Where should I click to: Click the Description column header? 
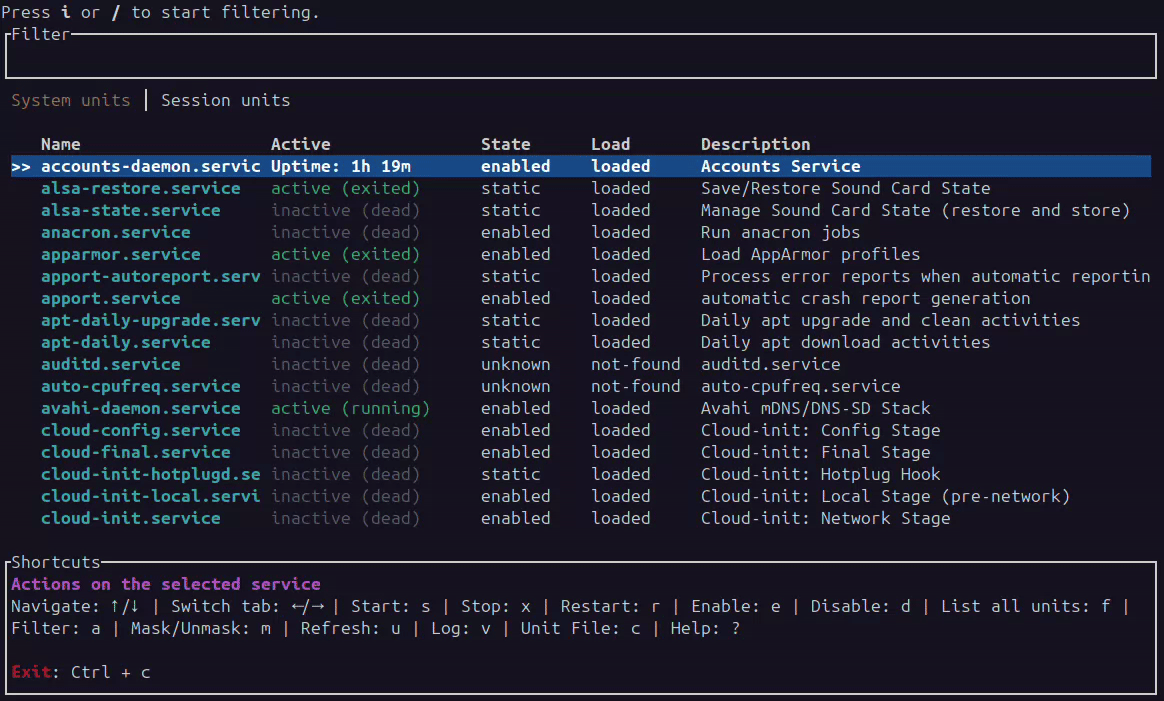[755, 144]
